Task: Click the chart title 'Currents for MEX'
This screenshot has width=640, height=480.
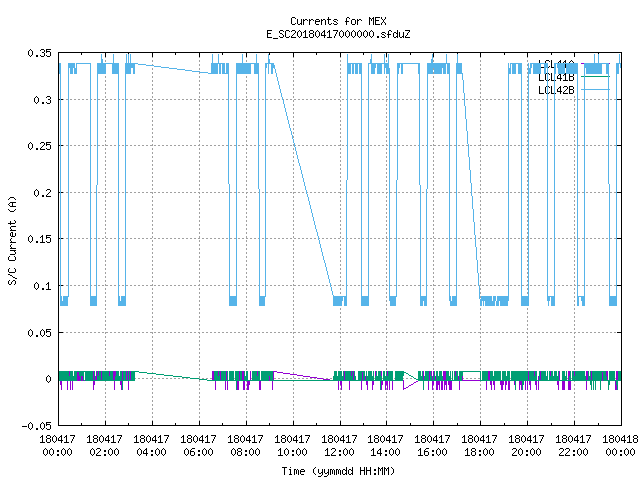Action: pos(338,21)
